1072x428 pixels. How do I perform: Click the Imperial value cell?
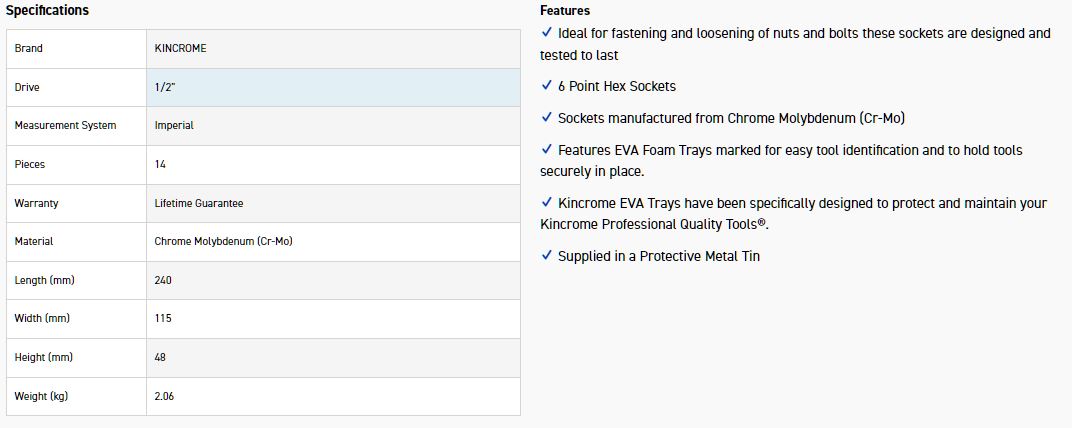point(174,125)
